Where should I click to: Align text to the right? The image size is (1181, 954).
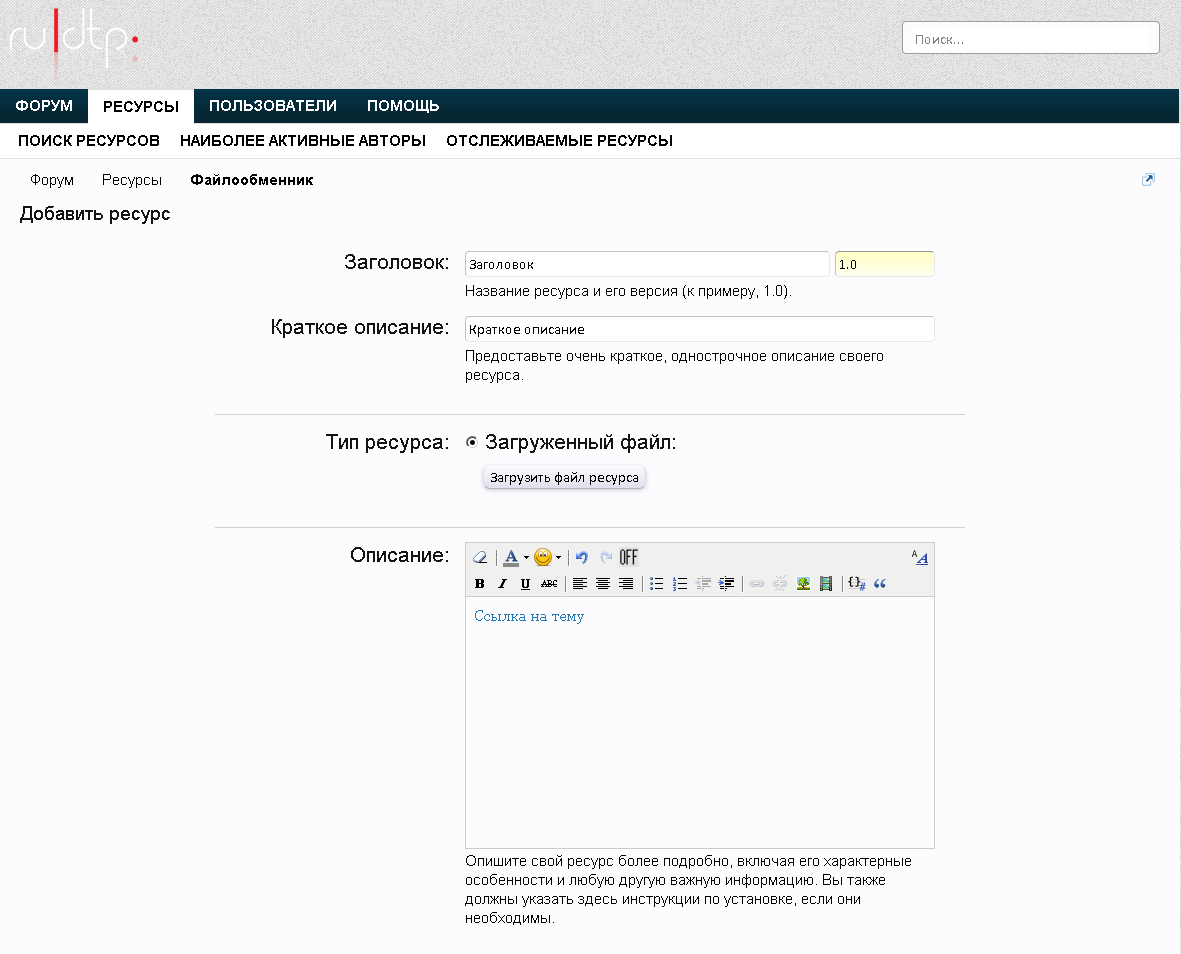[626, 584]
